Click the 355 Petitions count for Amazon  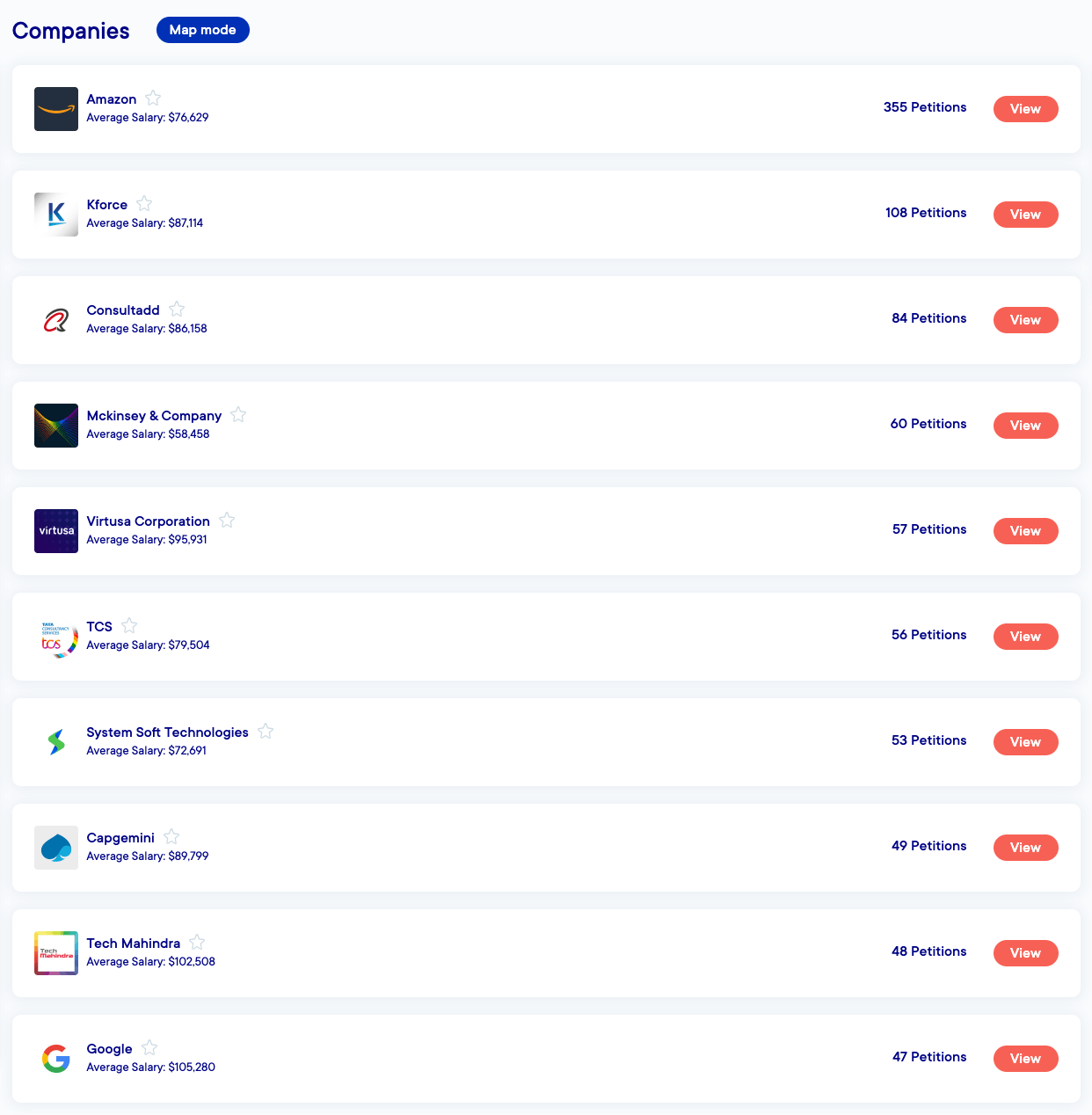pos(925,107)
